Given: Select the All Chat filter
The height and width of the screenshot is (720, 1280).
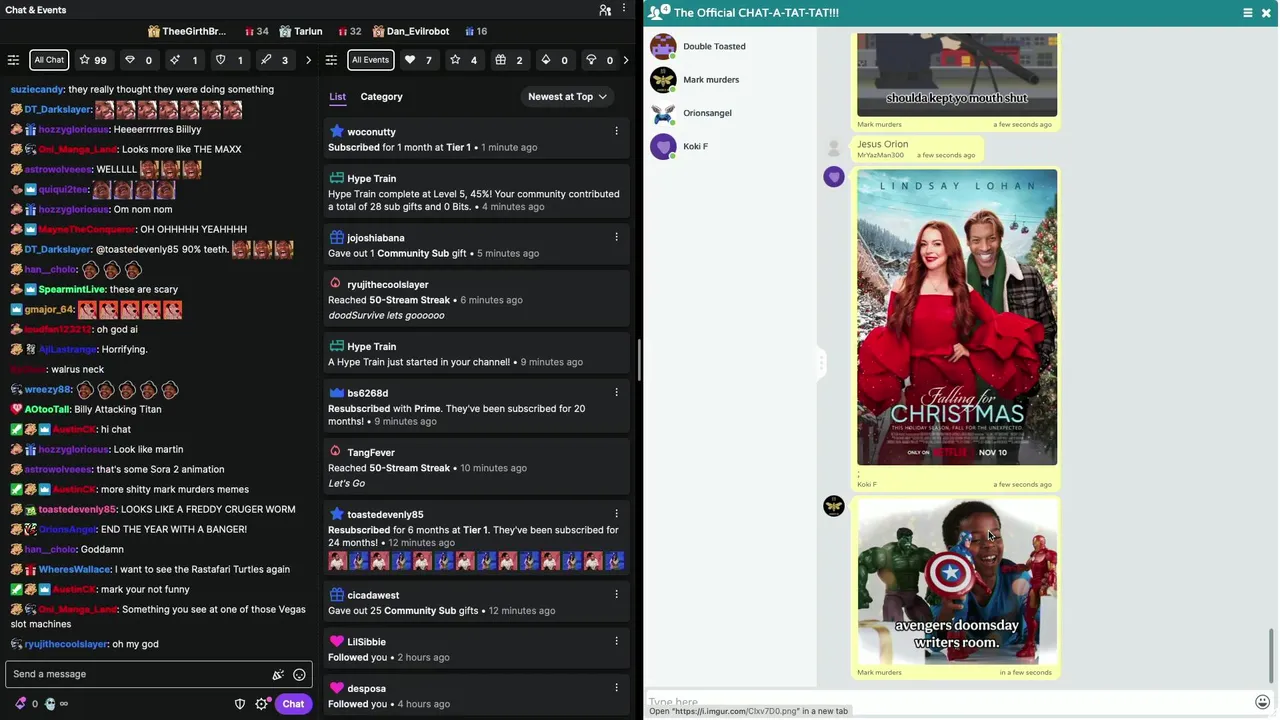Looking at the screenshot, I should pos(49,60).
